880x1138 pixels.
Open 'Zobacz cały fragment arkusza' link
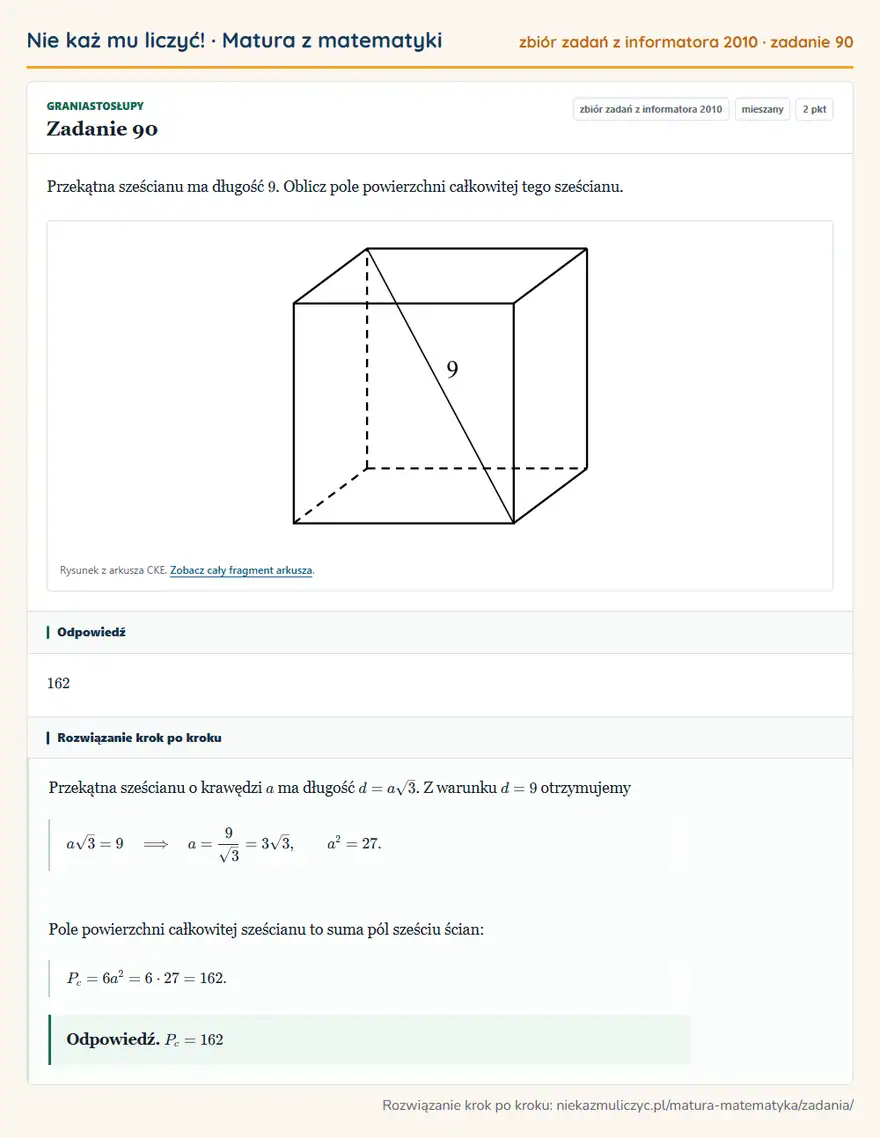[x=241, y=570]
